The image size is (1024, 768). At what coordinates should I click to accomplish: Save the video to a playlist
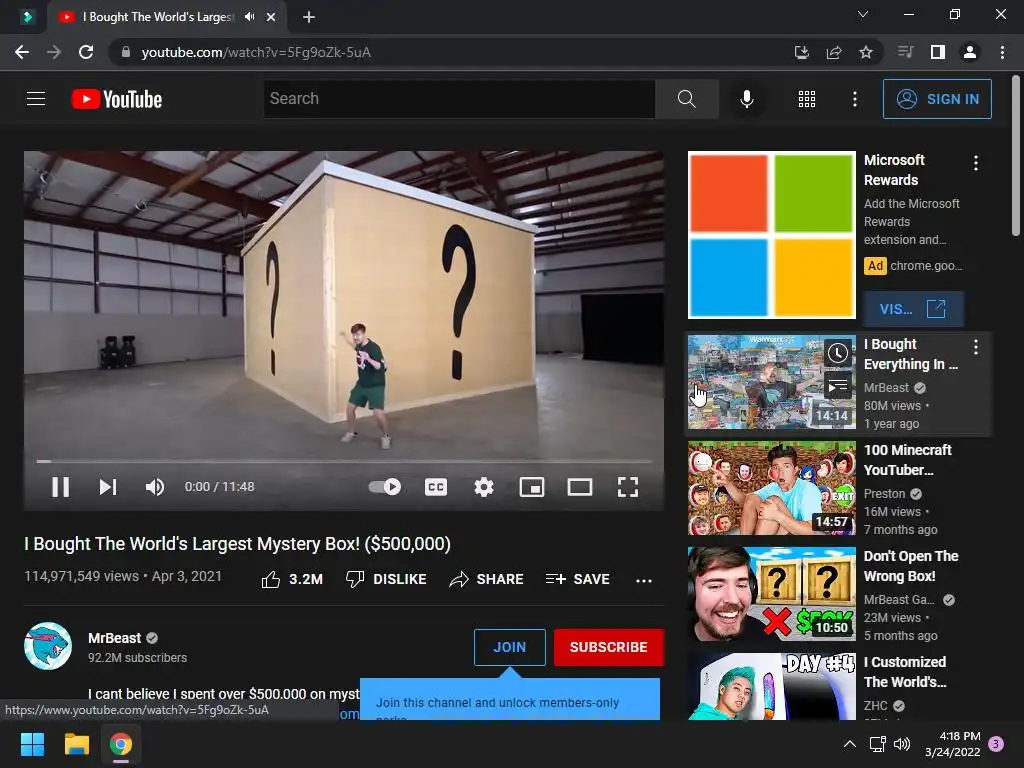pos(577,579)
